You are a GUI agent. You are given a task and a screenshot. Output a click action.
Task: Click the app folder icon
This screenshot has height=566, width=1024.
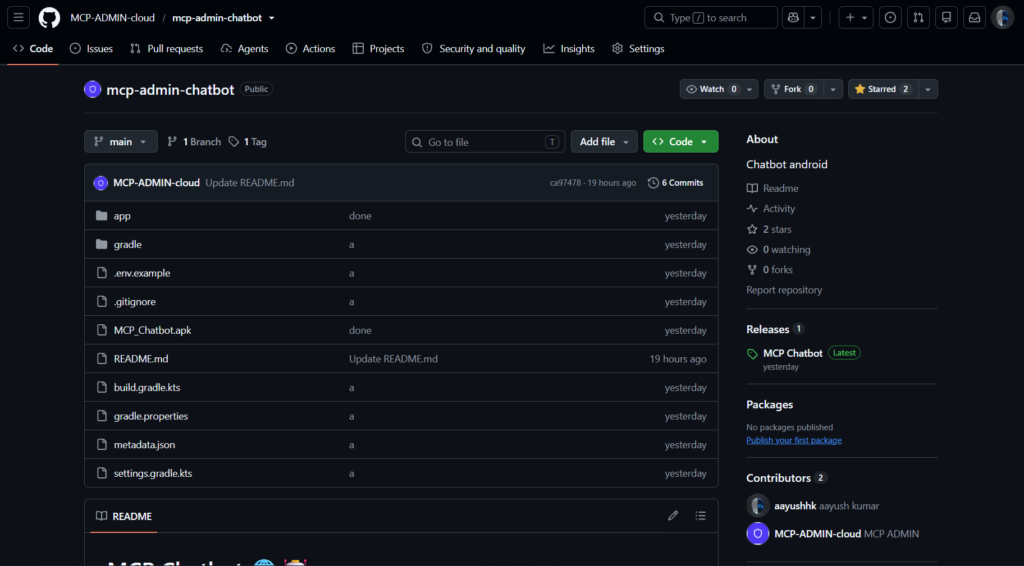[101, 215]
